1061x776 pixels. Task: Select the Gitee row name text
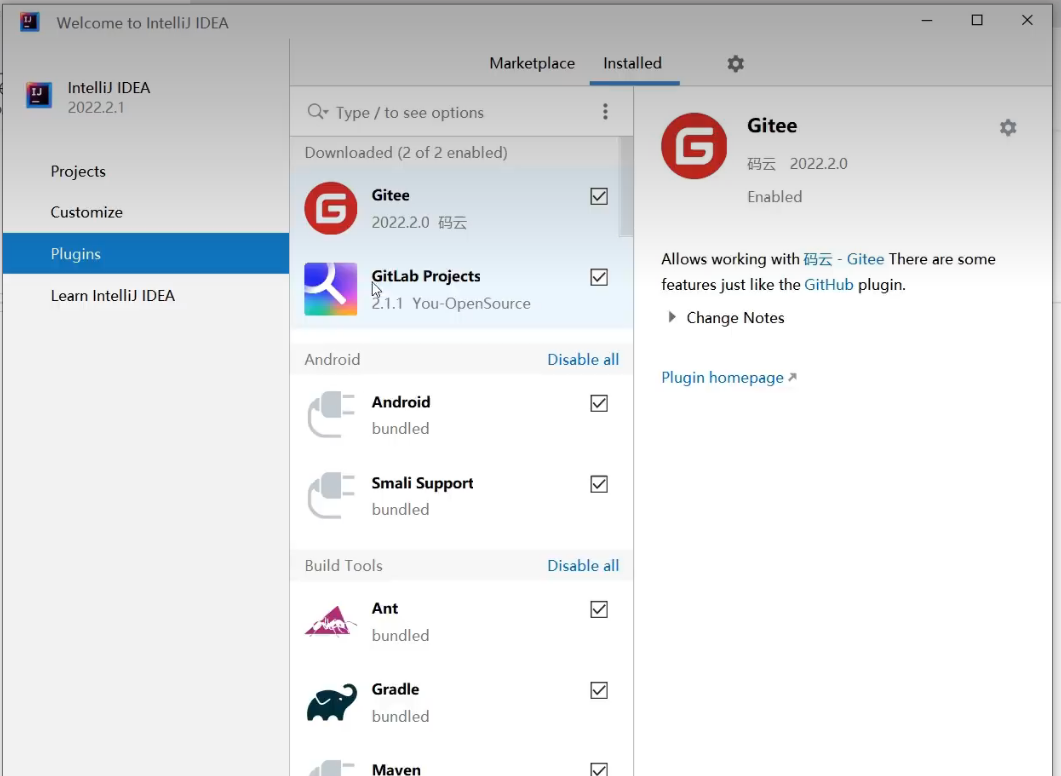click(390, 195)
